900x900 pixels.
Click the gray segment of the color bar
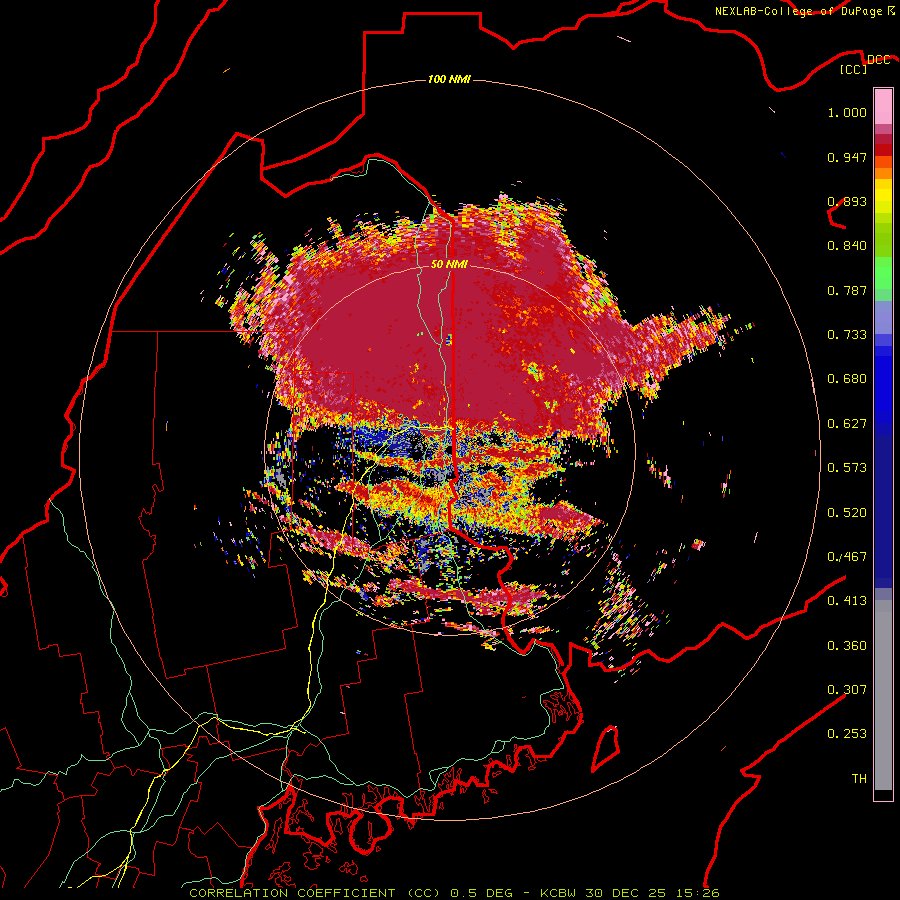click(x=883, y=695)
